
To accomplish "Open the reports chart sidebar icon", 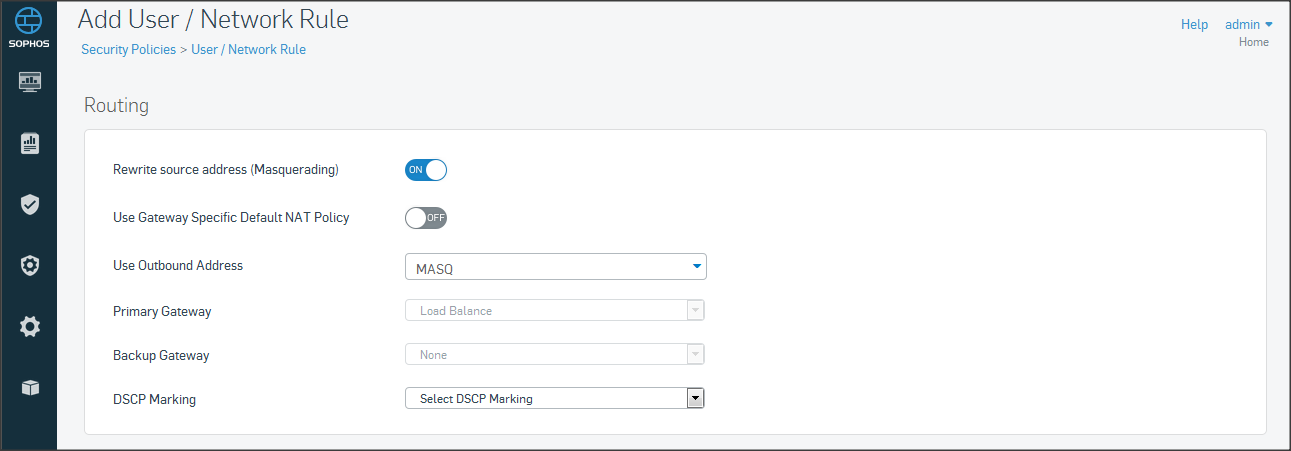I will click(x=30, y=144).
